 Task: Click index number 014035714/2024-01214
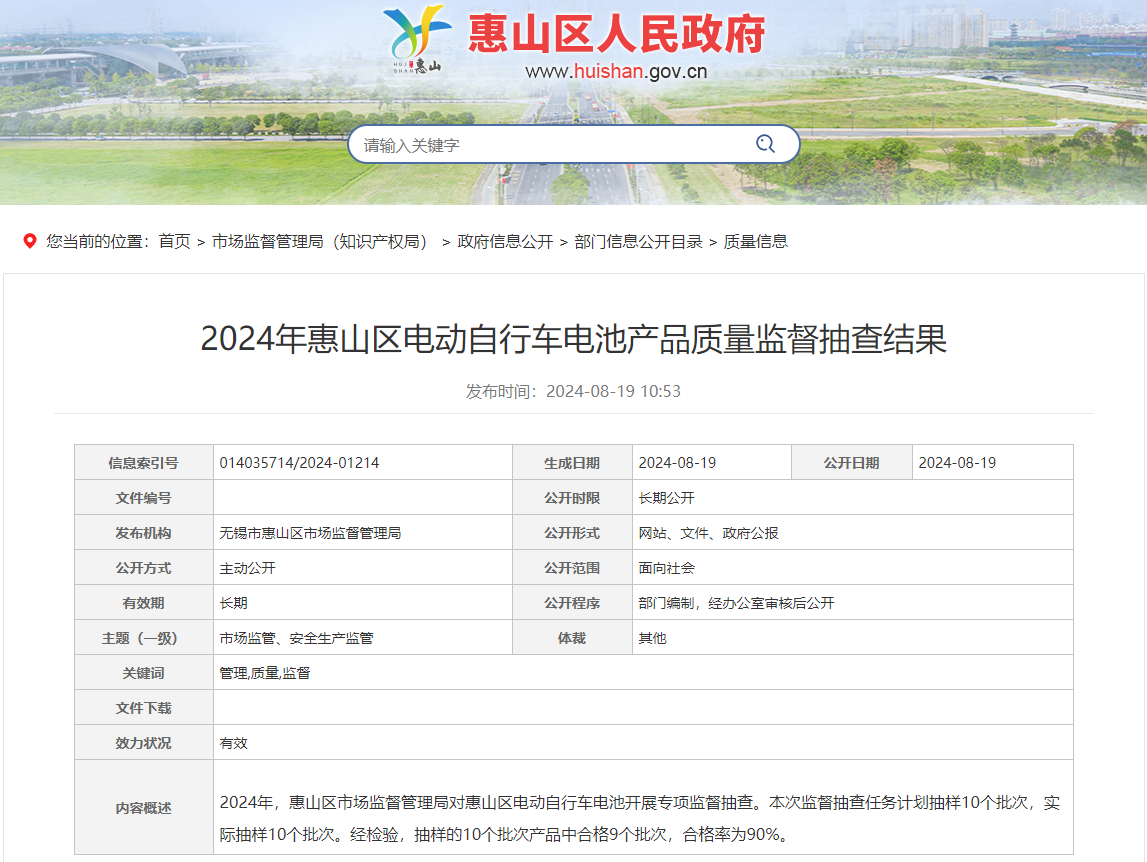(x=299, y=462)
